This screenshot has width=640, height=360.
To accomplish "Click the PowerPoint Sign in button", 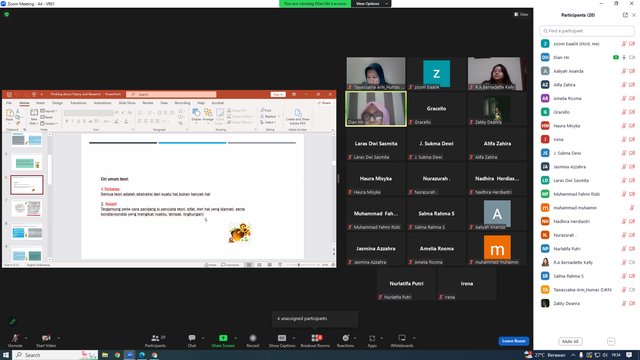I will [x=278, y=94].
